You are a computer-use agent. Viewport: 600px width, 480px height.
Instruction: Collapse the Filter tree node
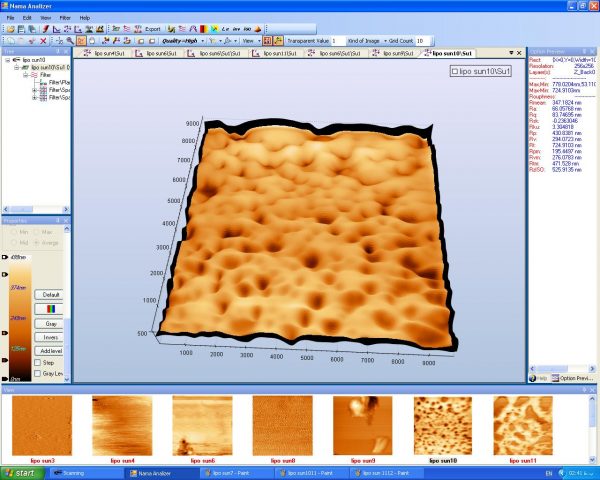(x=25, y=75)
